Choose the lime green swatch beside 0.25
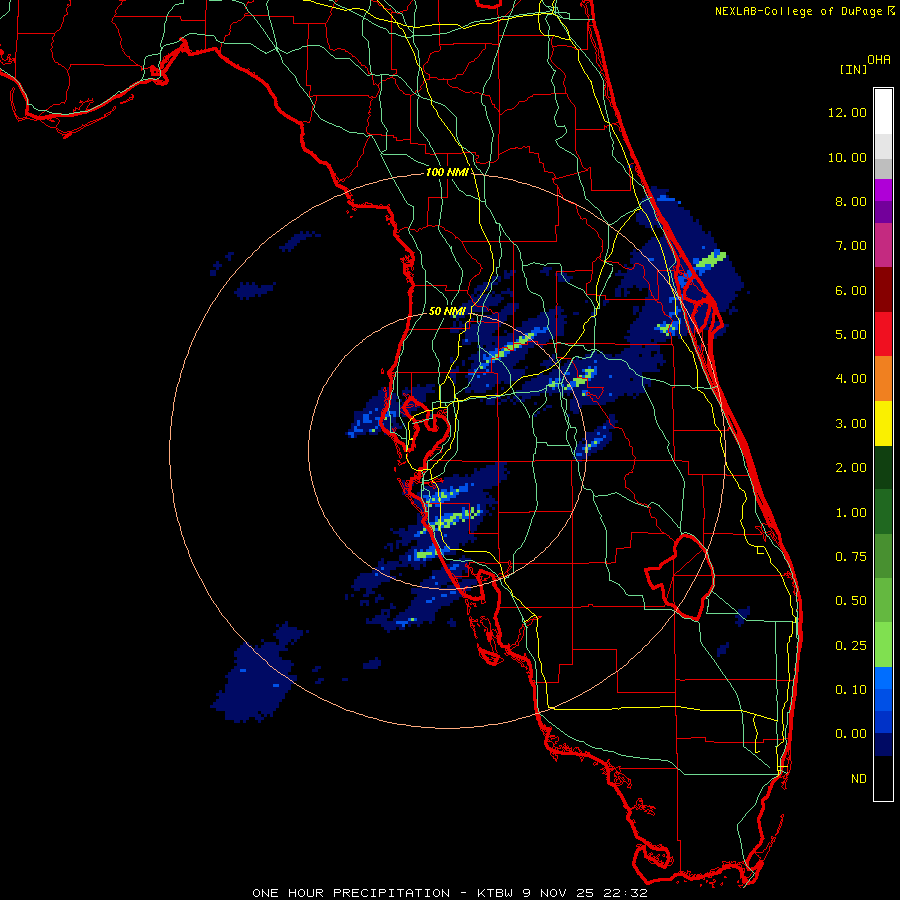 pyautogui.click(x=883, y=645)
